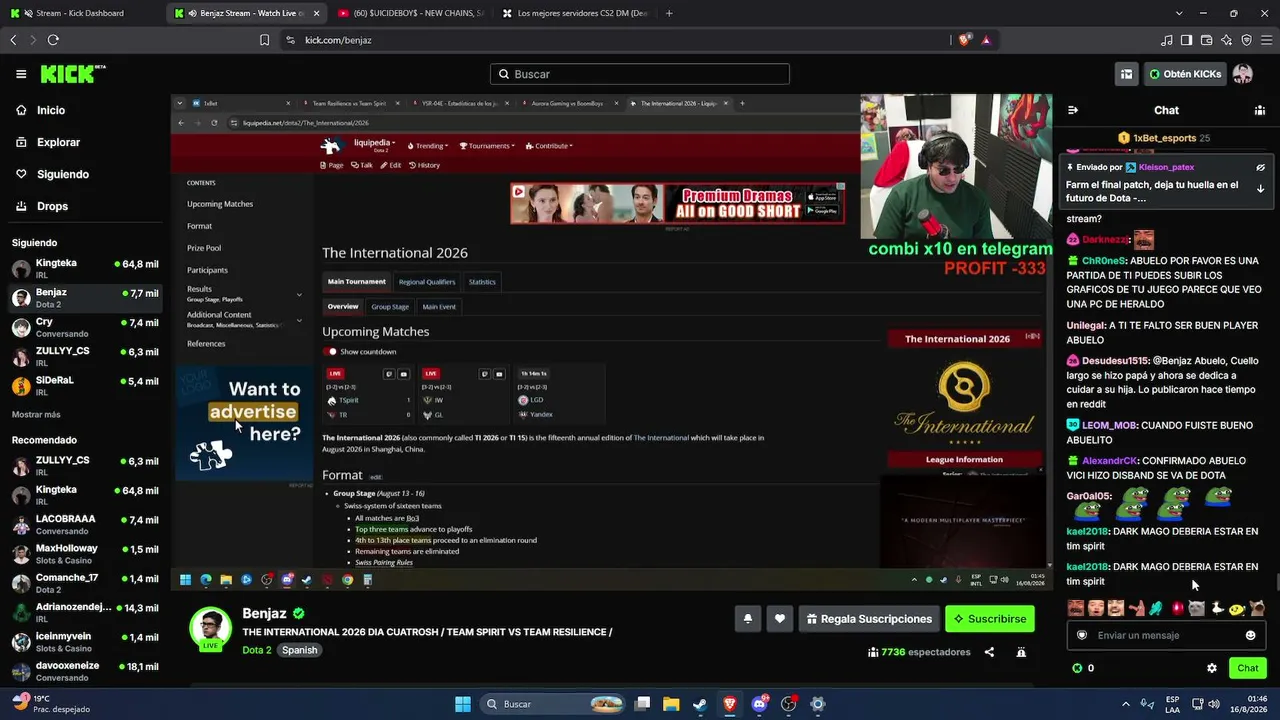Click the shield badge icon in message box
The image size is (1280, 720).
click(x=1082, y=635)
